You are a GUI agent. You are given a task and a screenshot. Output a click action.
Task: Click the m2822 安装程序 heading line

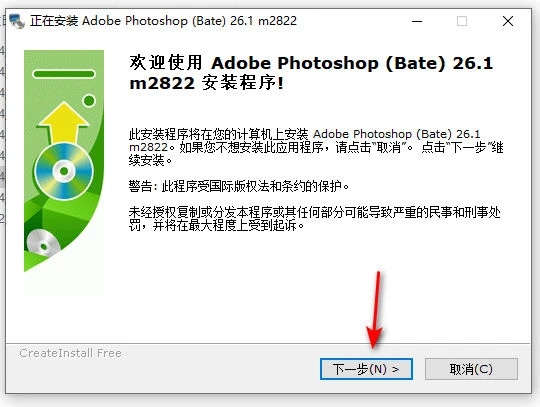tap(207, 83)
